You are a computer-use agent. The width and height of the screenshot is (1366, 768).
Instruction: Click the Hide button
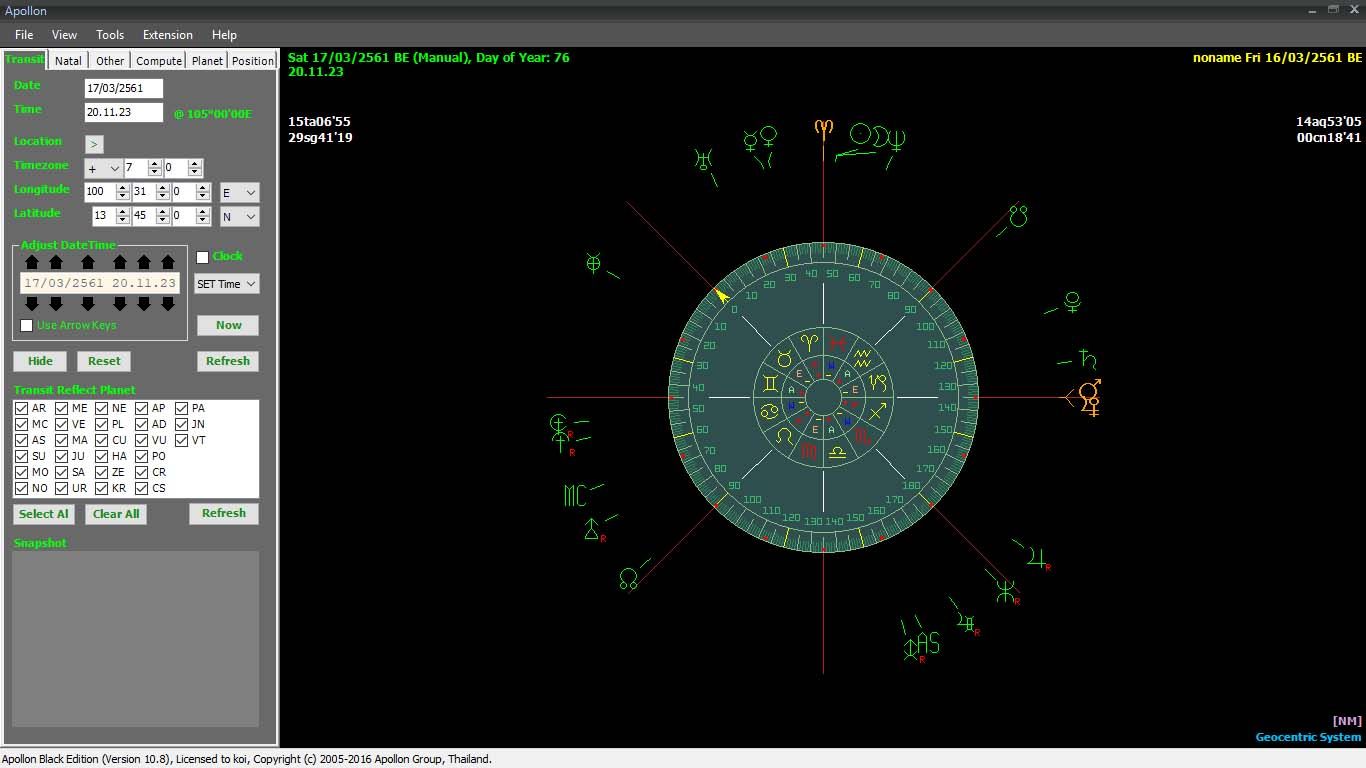(40, 361)
